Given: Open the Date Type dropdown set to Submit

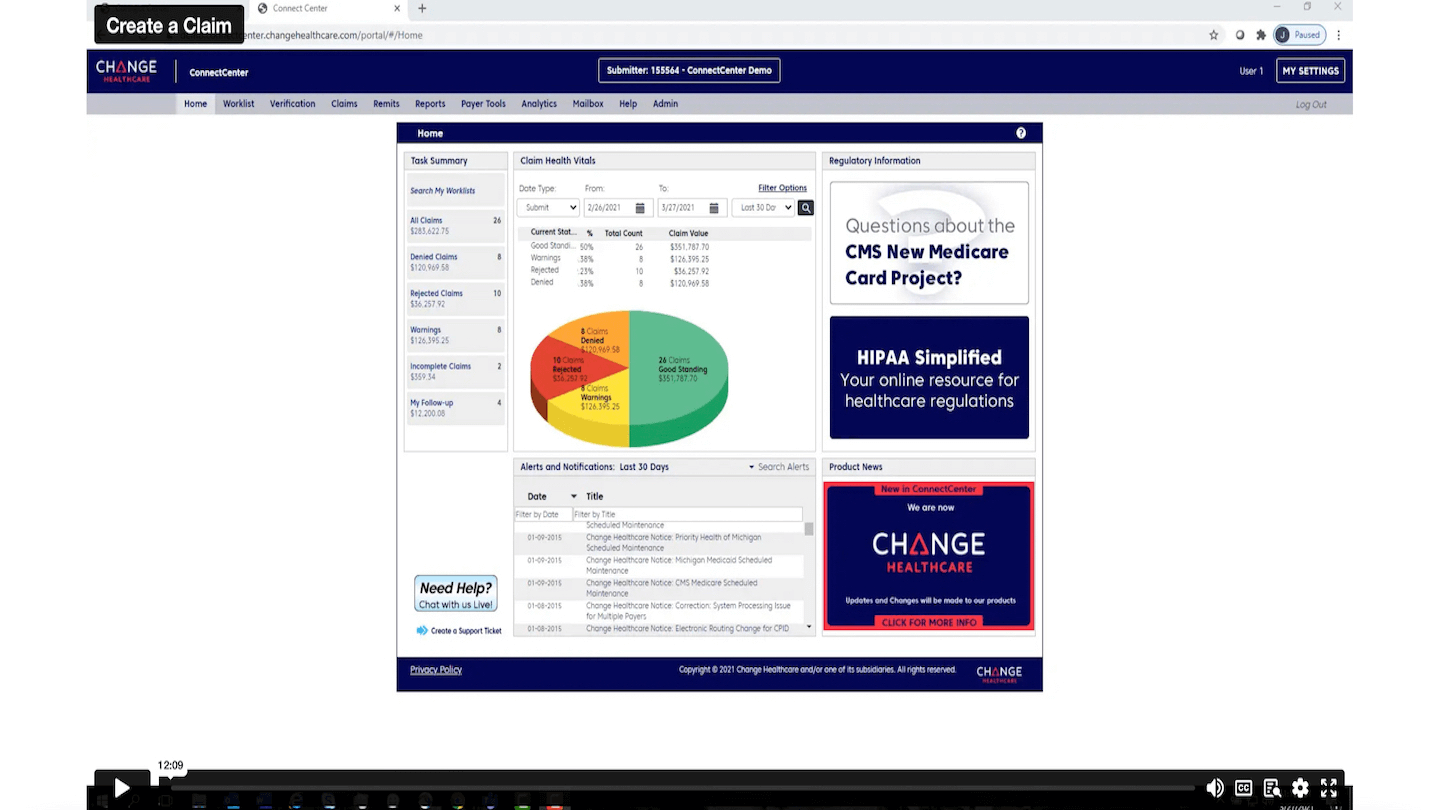Looking at the screenshot, I should click(x=548, y=208).
